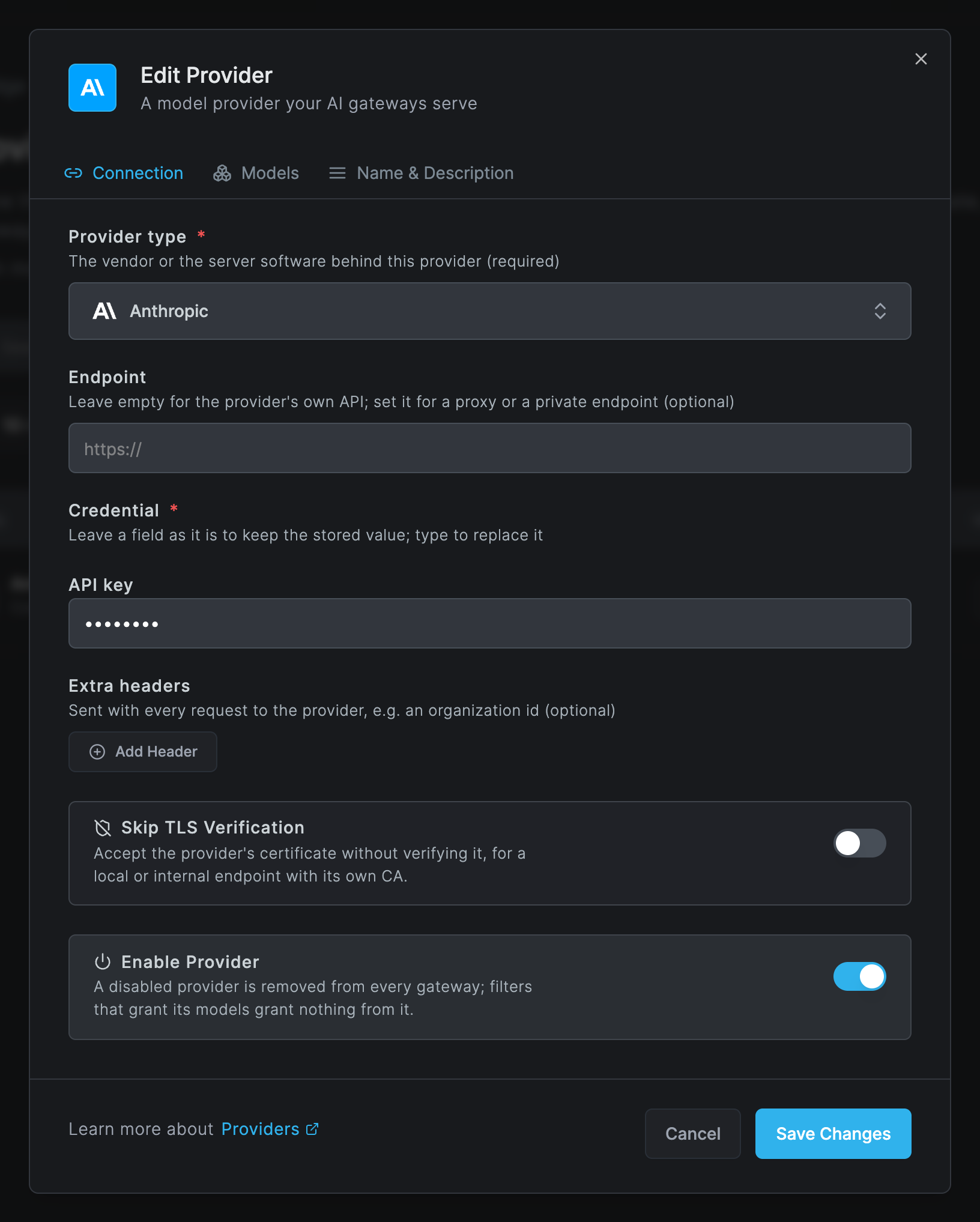
Task: Switch to the Connection tab
Action: click(x=124, y=173)
